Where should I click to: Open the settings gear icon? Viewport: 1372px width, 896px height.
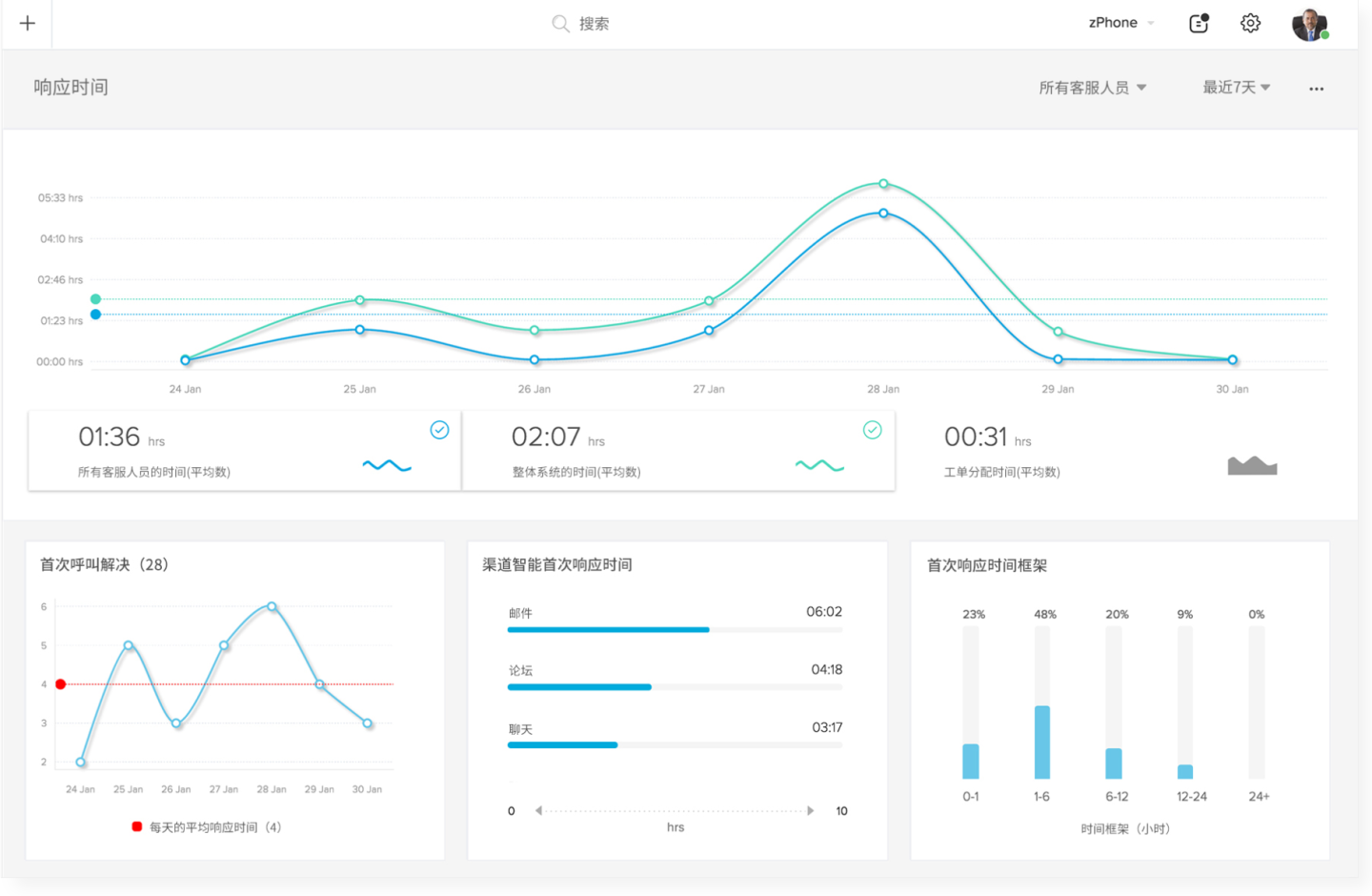tap(1250, 24)
